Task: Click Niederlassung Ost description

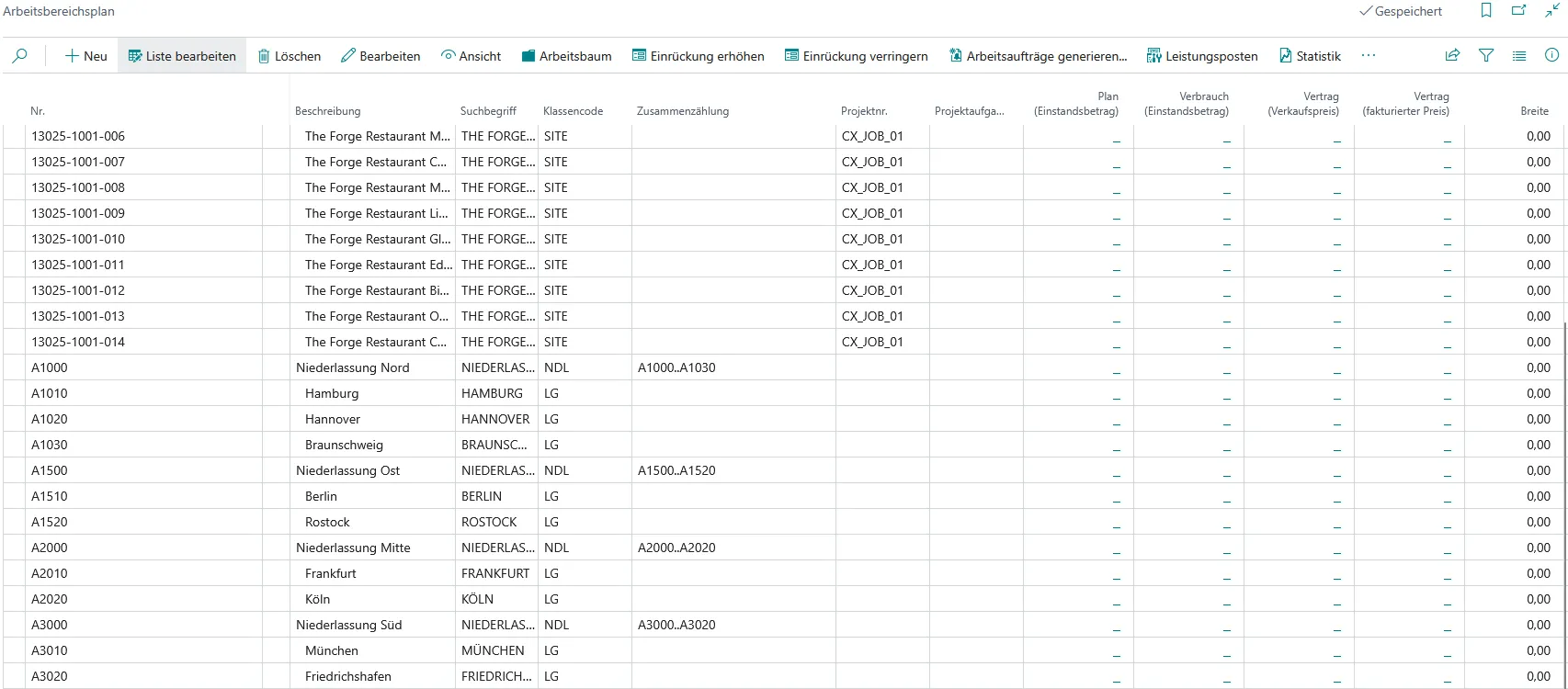Action: coord(348,470)
